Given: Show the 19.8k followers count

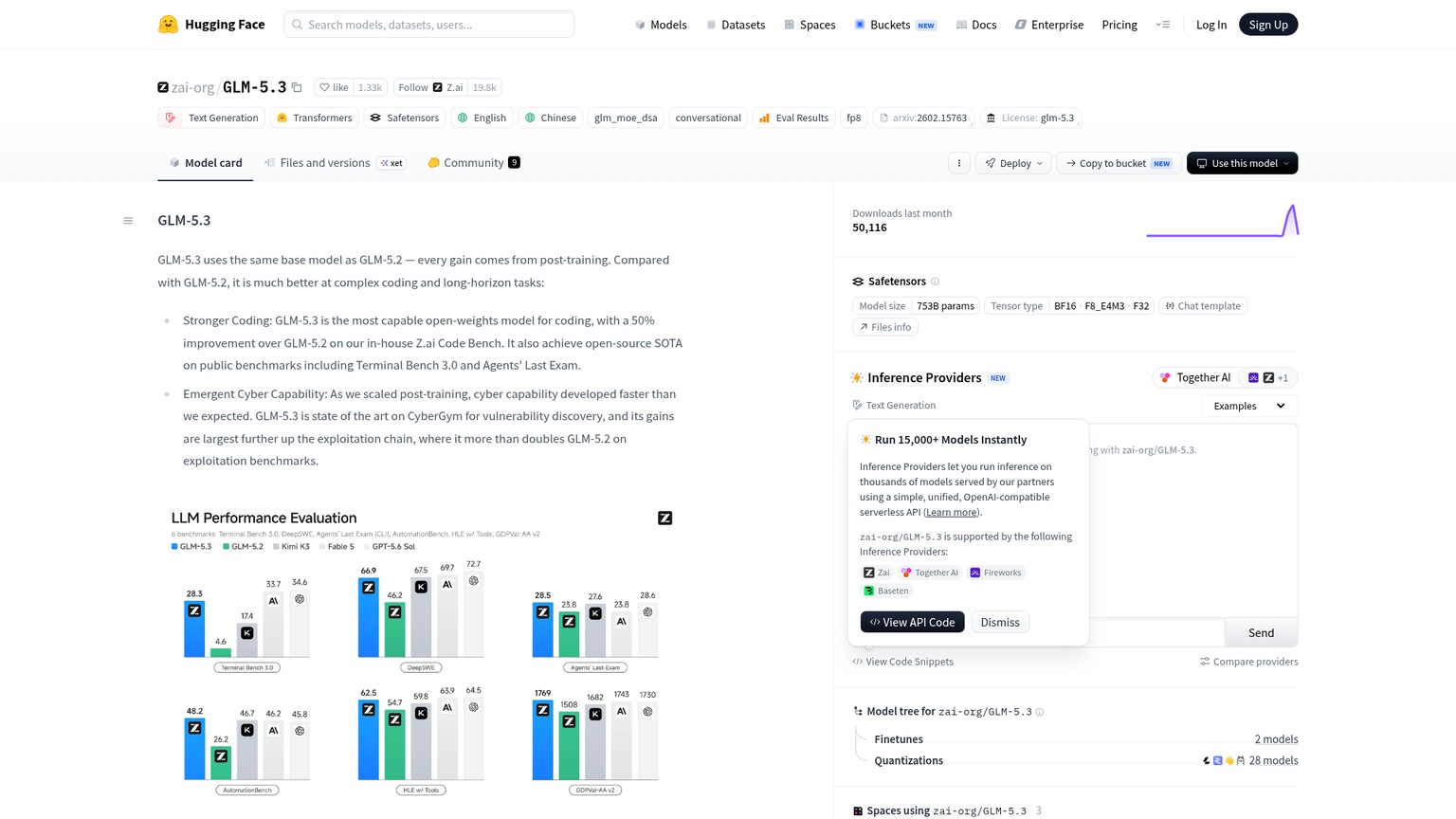Looking at the screenshot, I should click(484, 87).
